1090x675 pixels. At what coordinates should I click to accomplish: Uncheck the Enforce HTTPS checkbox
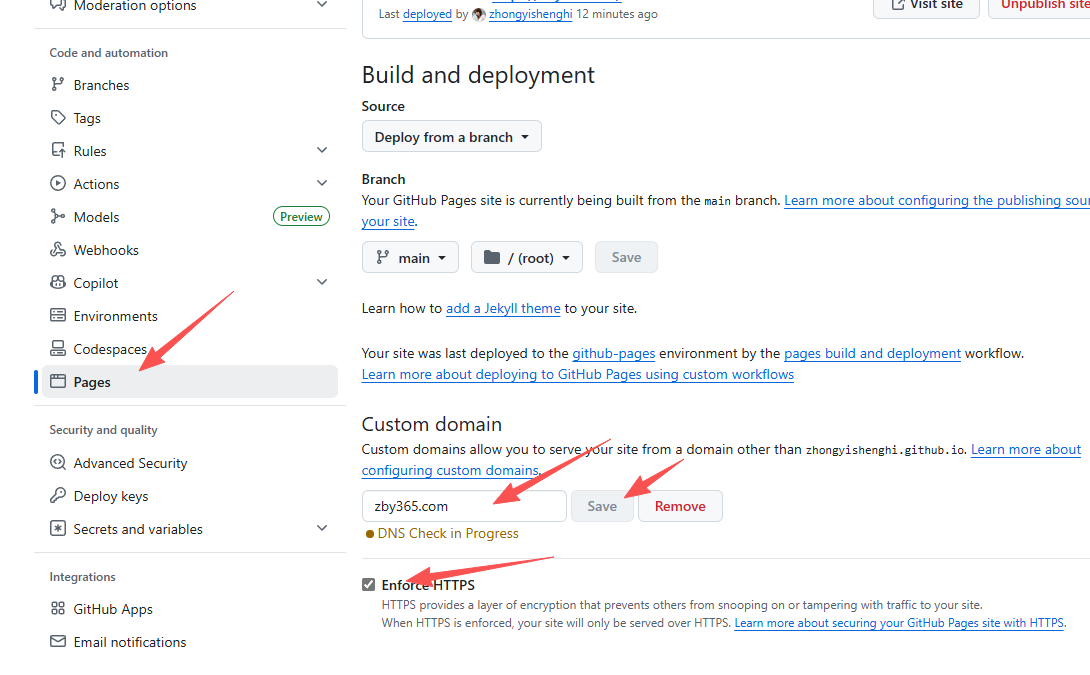(x=368, y=585)
